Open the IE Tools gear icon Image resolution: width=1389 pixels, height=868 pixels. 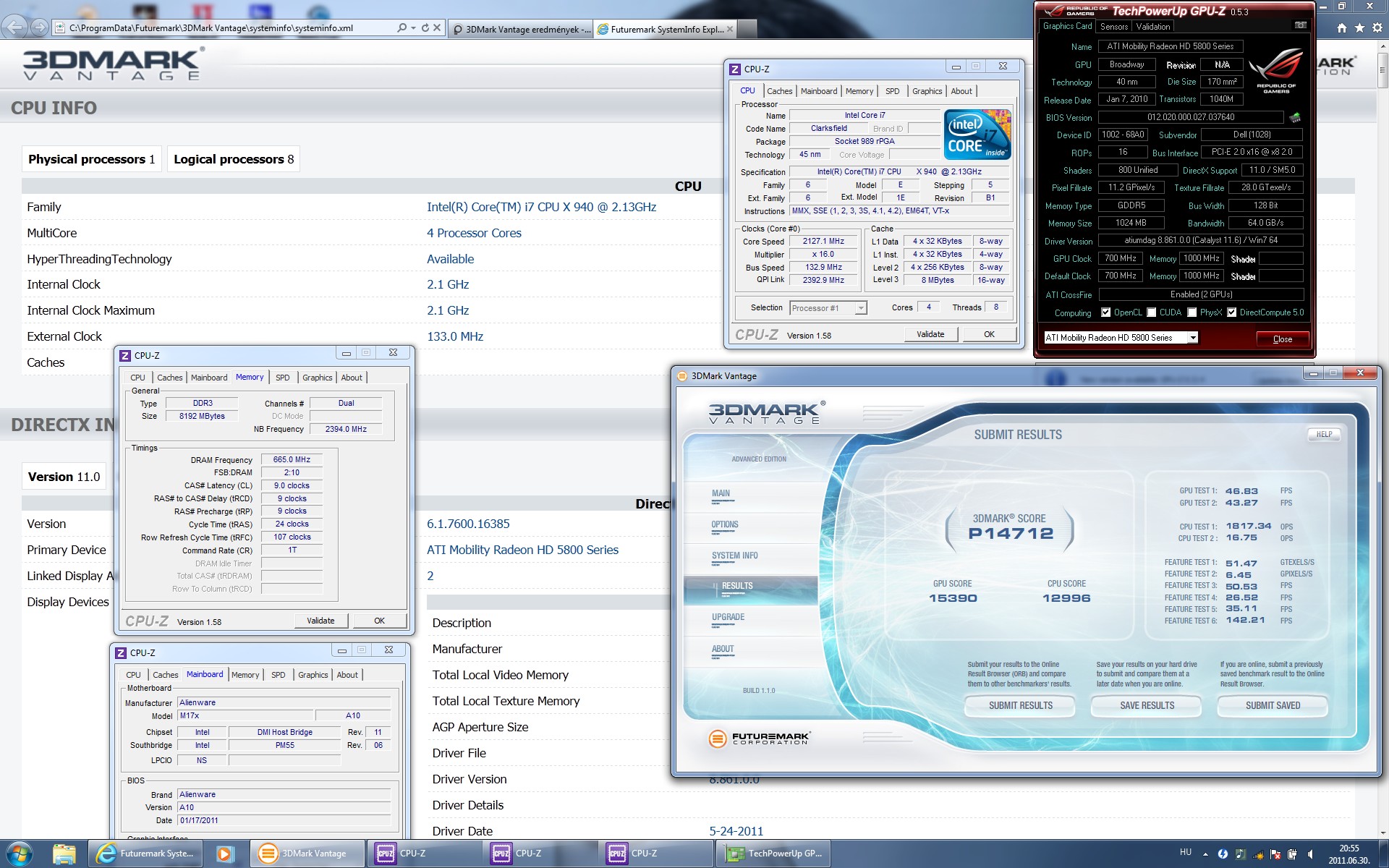tap(1377, 28)
